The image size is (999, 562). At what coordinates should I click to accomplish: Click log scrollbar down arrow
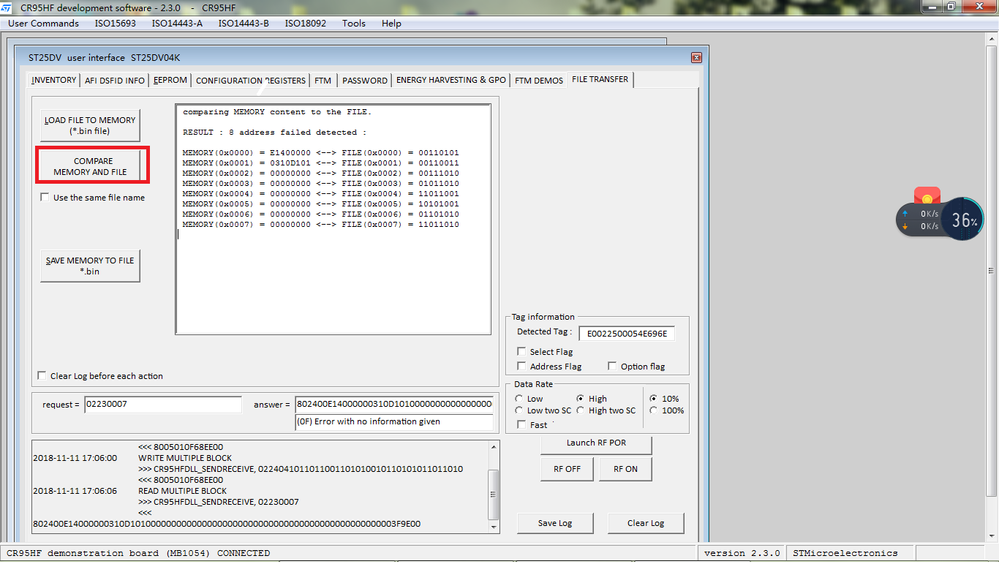point(493,526)
